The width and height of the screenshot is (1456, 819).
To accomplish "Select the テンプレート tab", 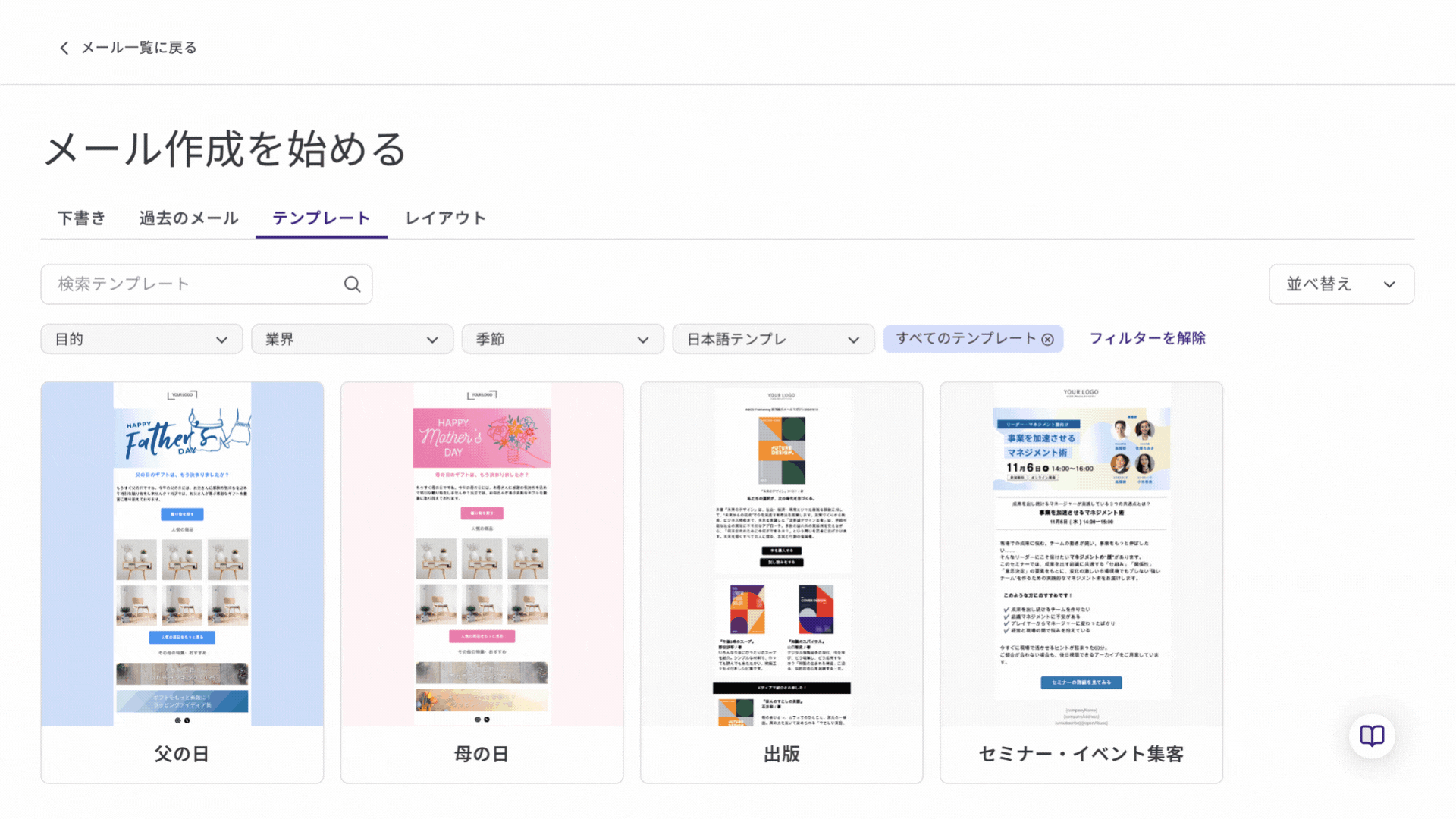I will point(322,218).
